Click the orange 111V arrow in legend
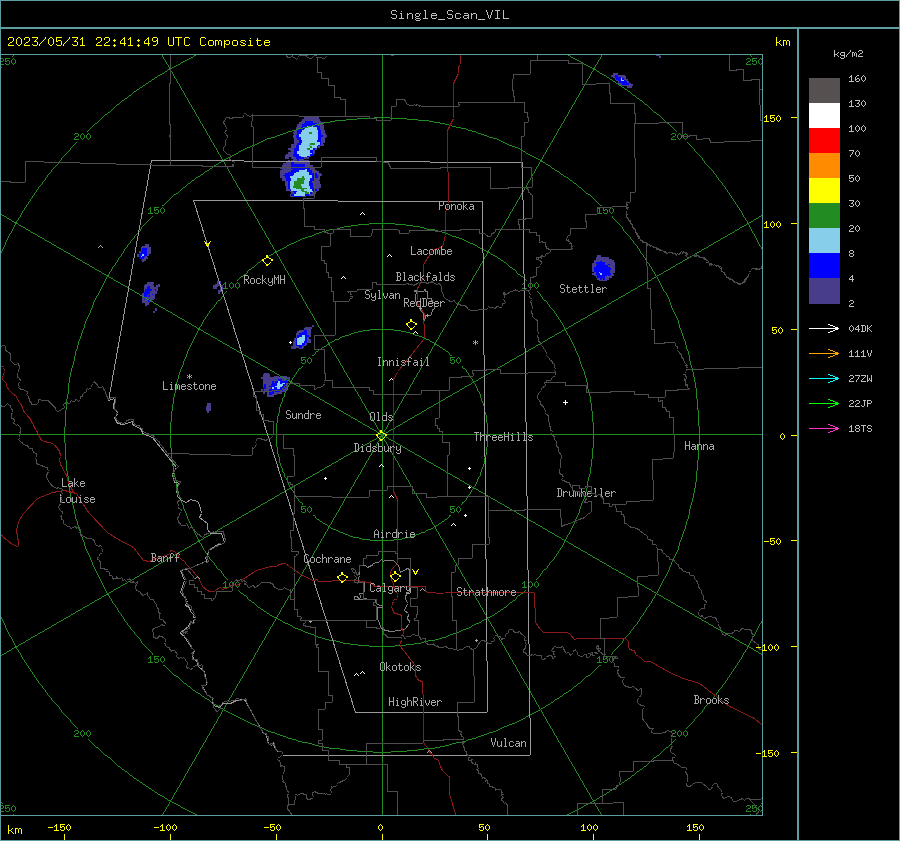The height and width of the screenshot is (841, 900). tap(824, 354)
